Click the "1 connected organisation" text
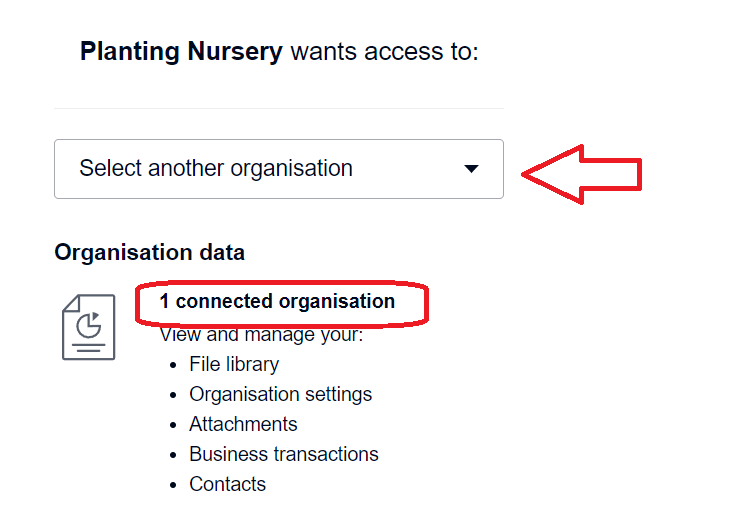Image resolution: width=751 pixels, height=512 pixels. tap(277, 302)
